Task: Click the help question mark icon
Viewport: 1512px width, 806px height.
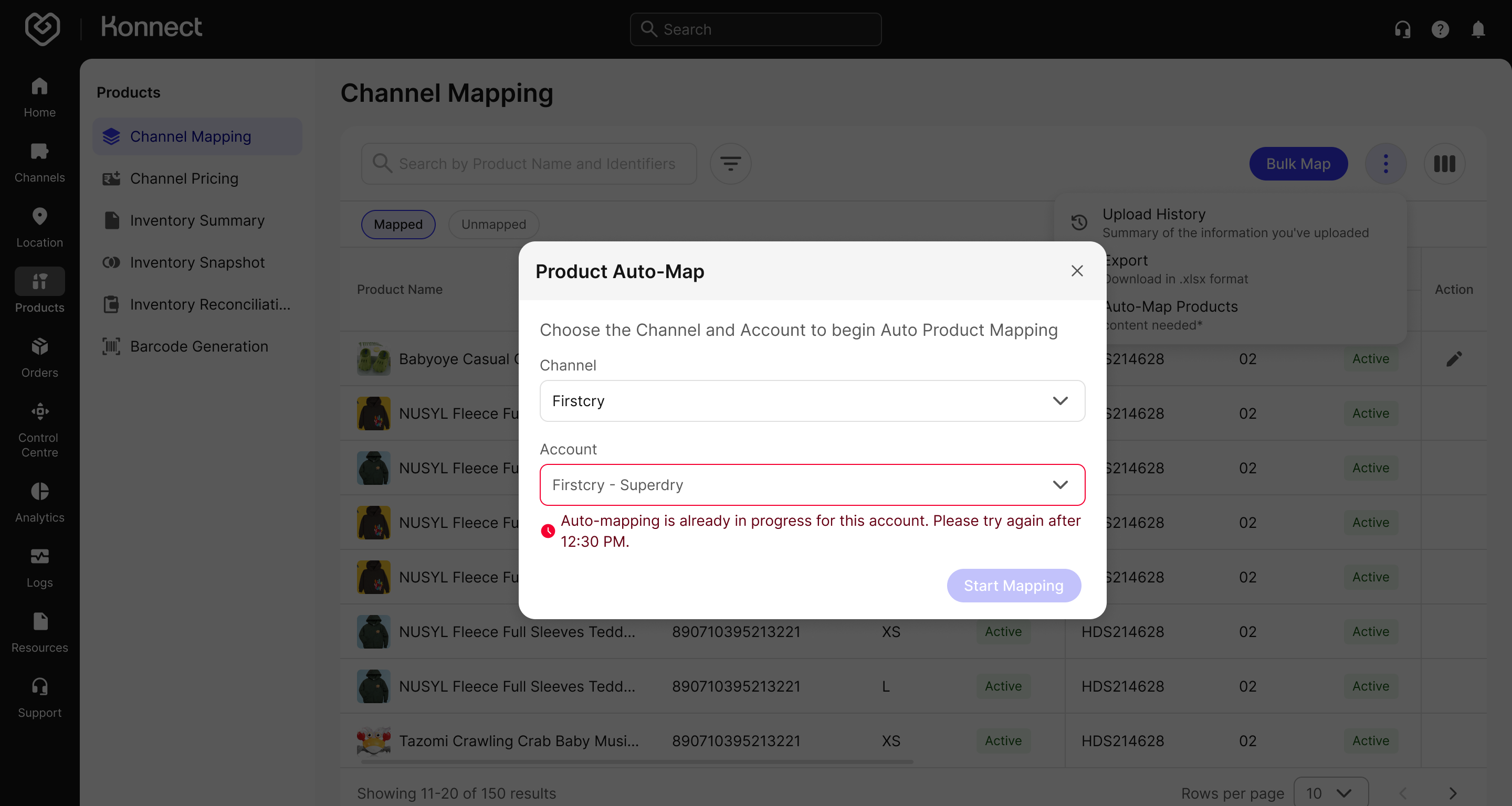Action: (x=1440, y=29)
